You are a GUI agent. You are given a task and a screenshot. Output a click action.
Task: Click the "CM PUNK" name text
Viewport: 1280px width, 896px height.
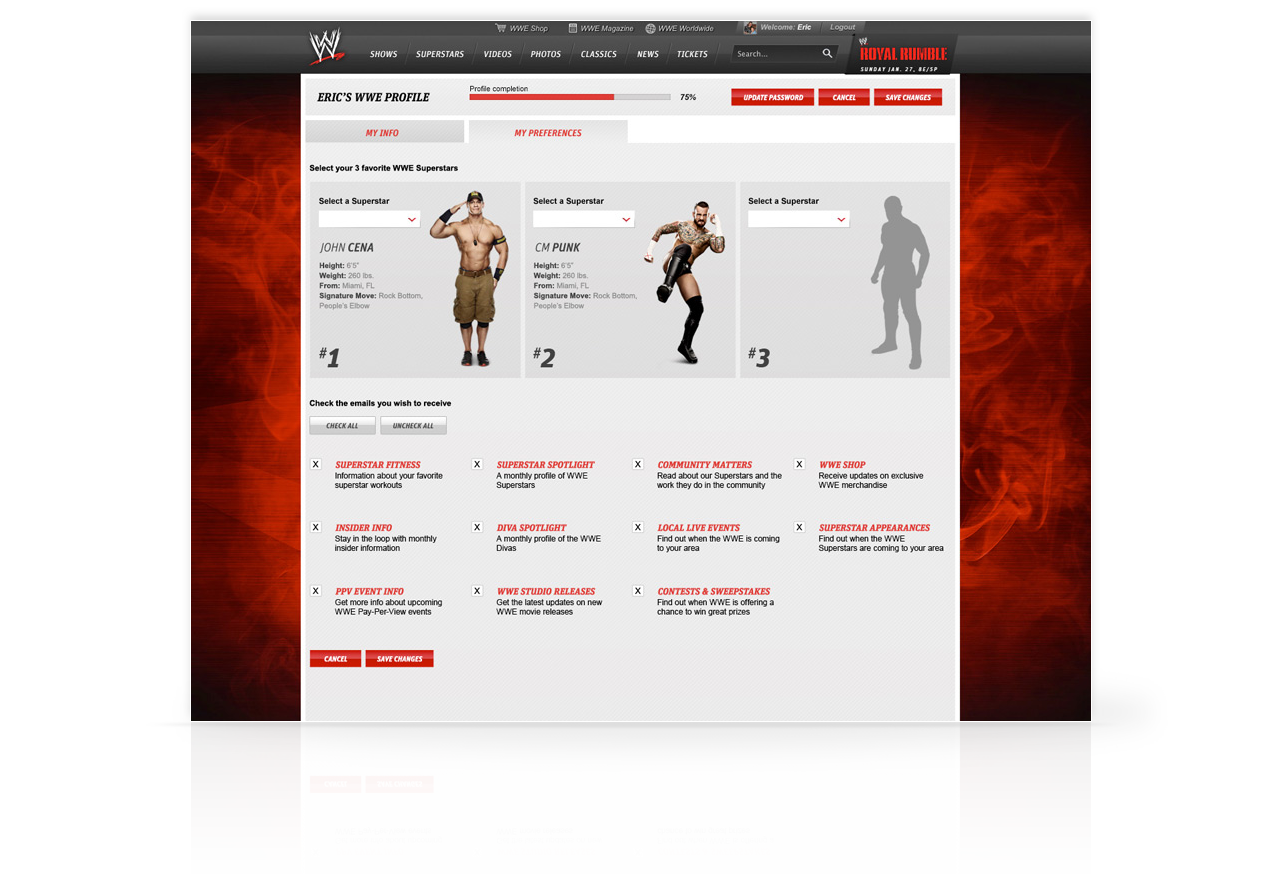557,247
